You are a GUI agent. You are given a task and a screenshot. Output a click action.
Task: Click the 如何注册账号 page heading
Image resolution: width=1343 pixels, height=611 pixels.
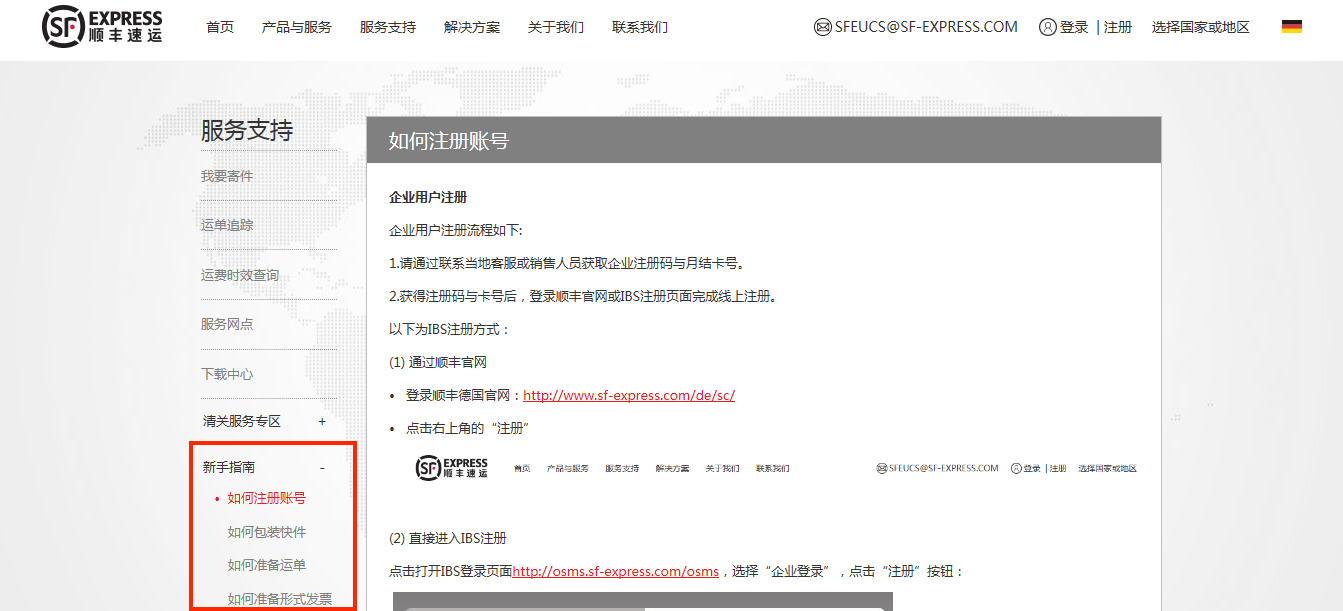[x=449, y=141]
